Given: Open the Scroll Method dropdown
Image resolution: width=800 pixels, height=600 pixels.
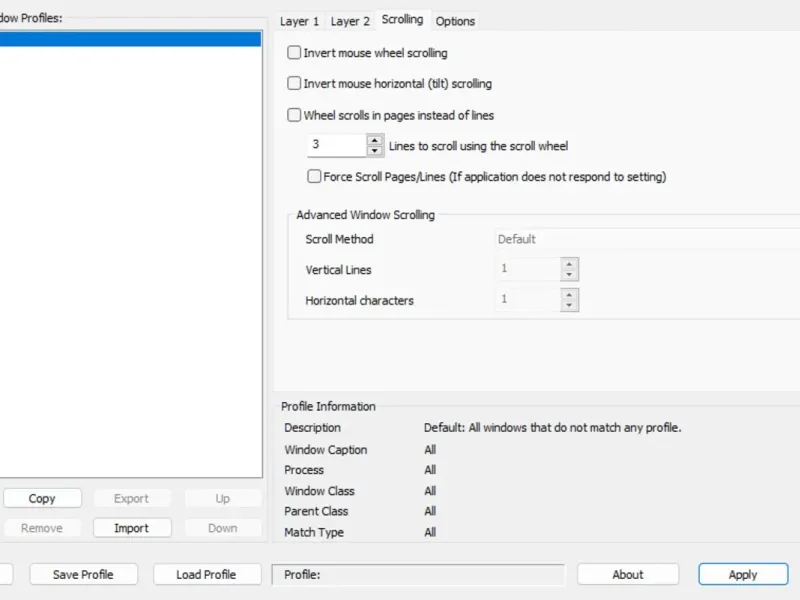Looking at the screenshot, I should [646, 239].
